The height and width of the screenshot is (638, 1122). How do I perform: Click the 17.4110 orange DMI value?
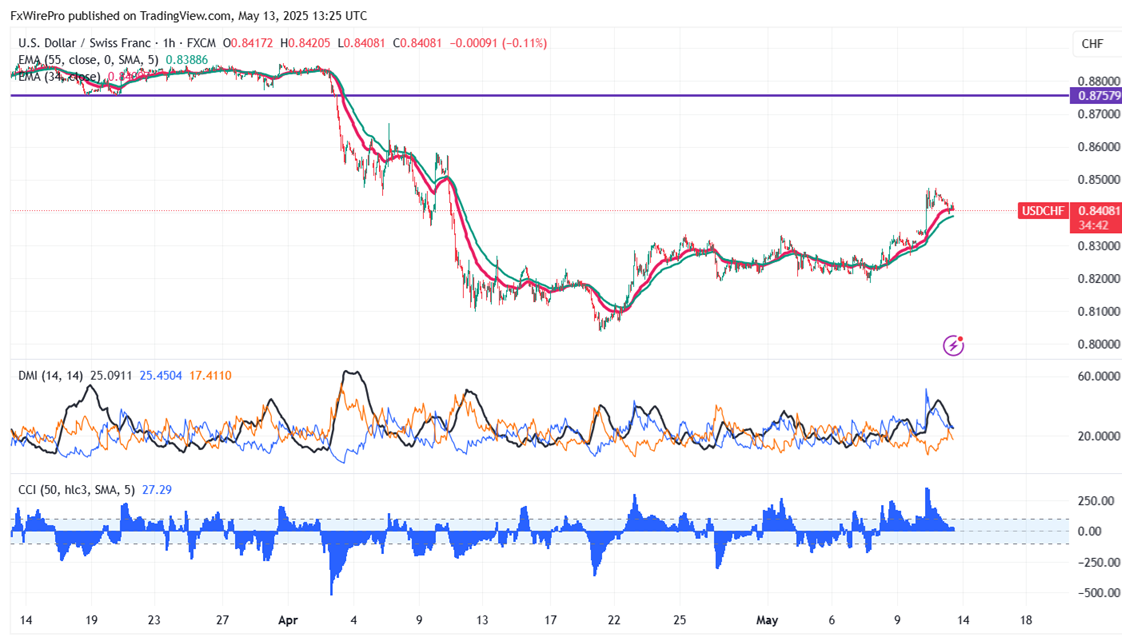point(210,376)
